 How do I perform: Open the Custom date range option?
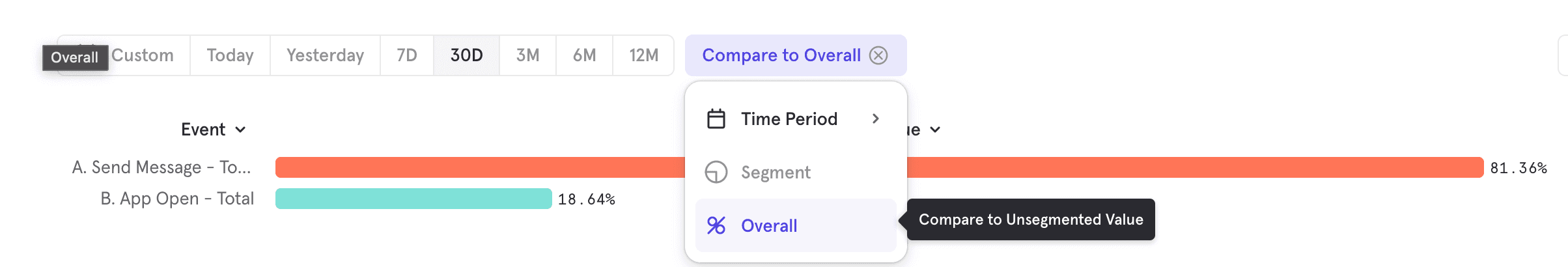point(143,55)
